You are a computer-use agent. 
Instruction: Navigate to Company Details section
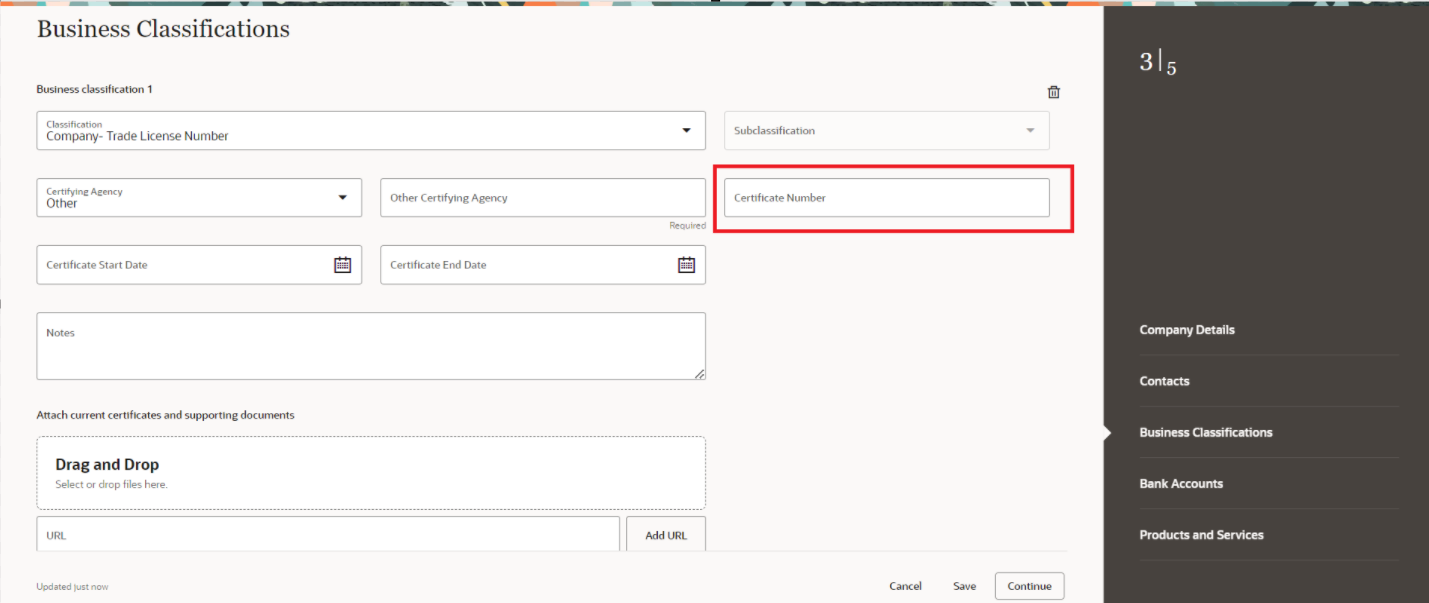(1186, 329)
